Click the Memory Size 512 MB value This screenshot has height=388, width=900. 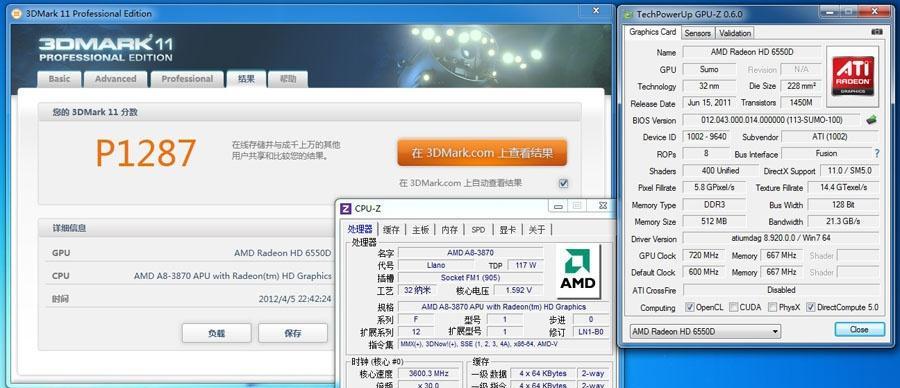(714, 222)
